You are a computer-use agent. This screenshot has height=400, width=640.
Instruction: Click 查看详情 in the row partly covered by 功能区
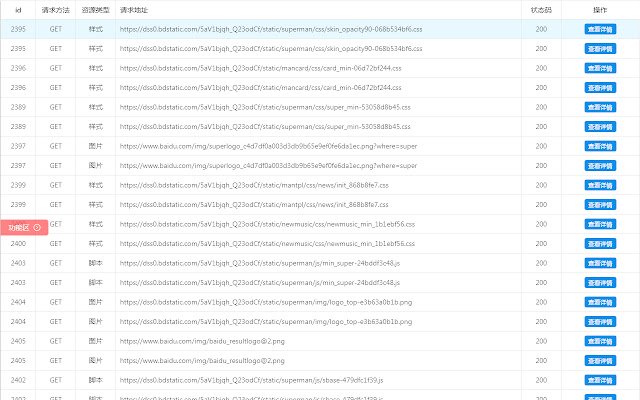tap(600, 224)
